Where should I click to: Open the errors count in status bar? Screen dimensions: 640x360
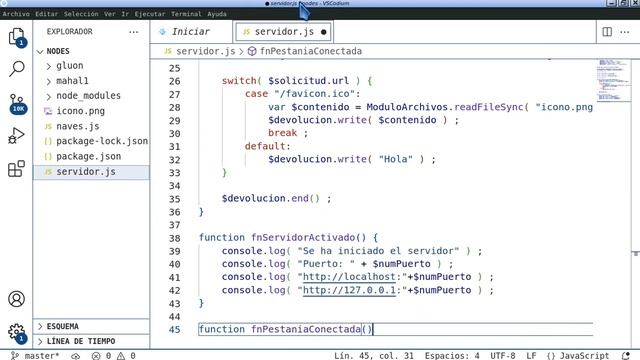pyautogui.click(x=101, y=356)
